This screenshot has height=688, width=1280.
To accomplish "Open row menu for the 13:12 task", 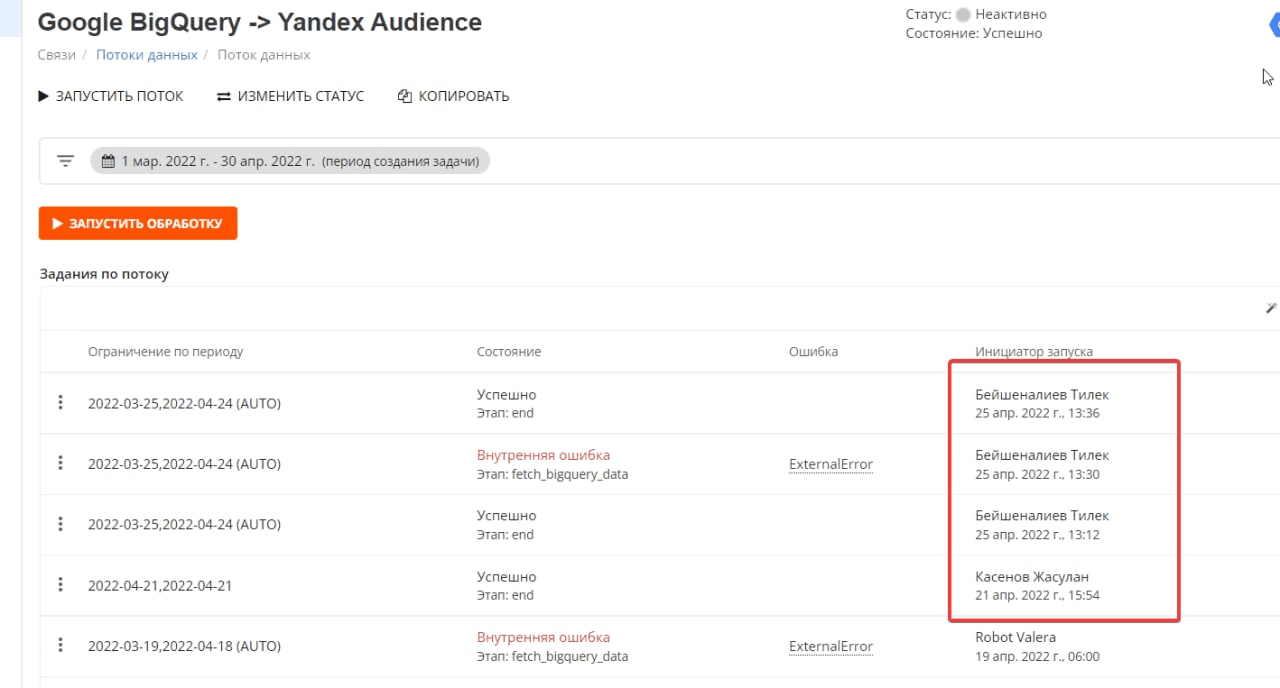I will 60,524.
